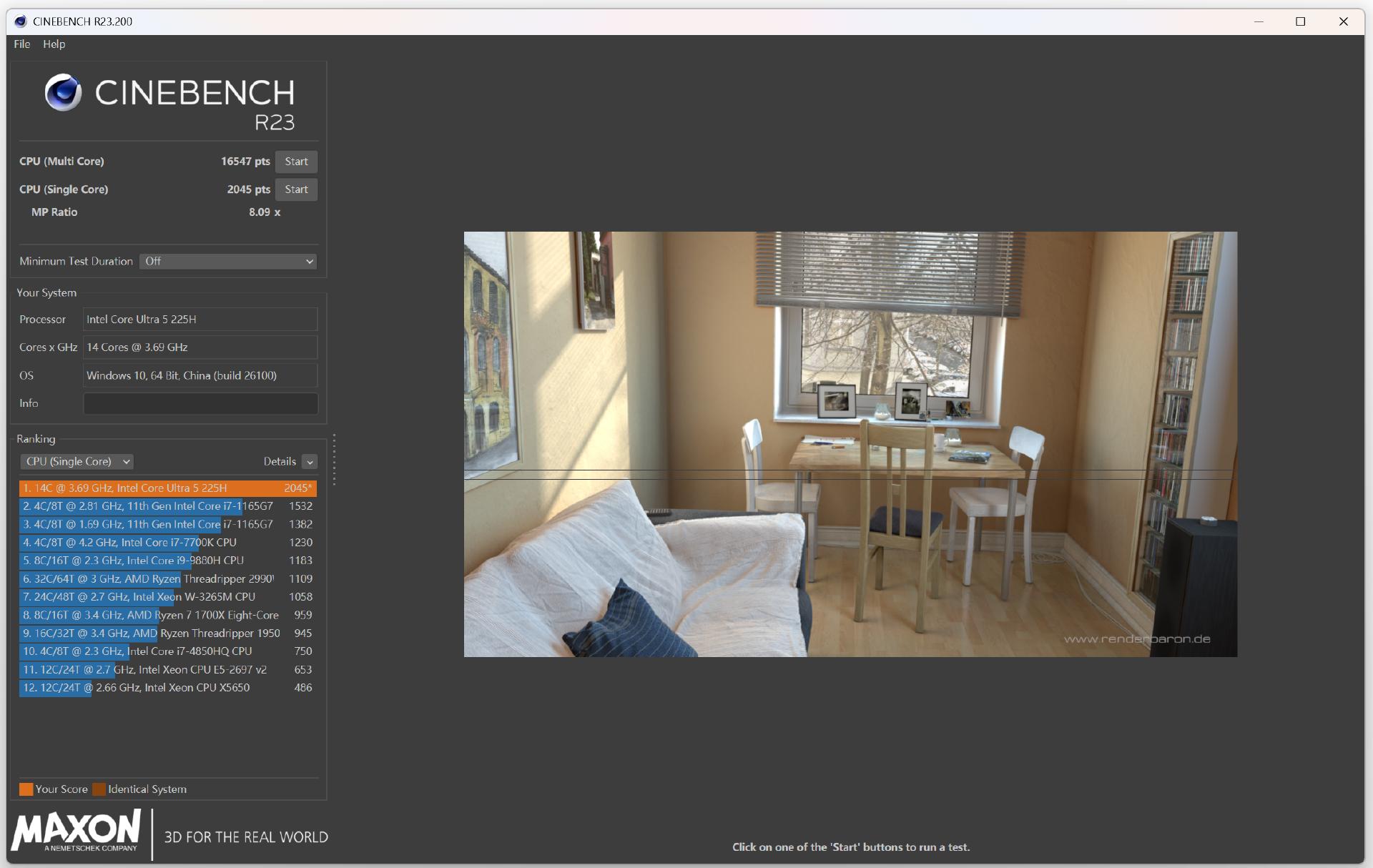
Task: Click the Cinebench sphere logo icon
Action: (x=63, y=92)
